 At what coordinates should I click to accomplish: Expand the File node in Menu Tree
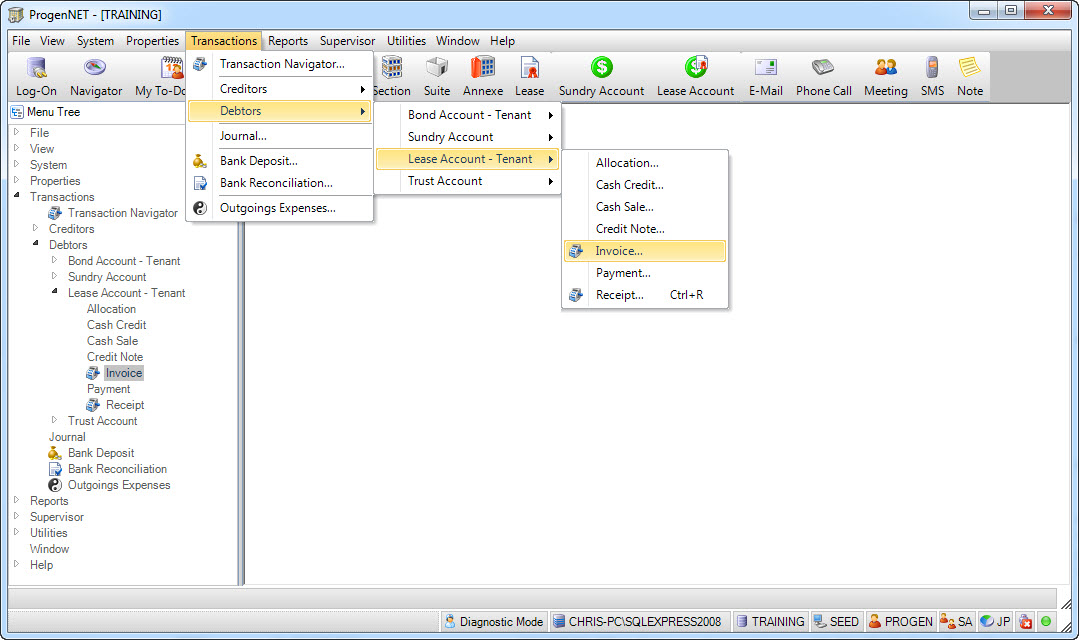click(x=17, y=132)
